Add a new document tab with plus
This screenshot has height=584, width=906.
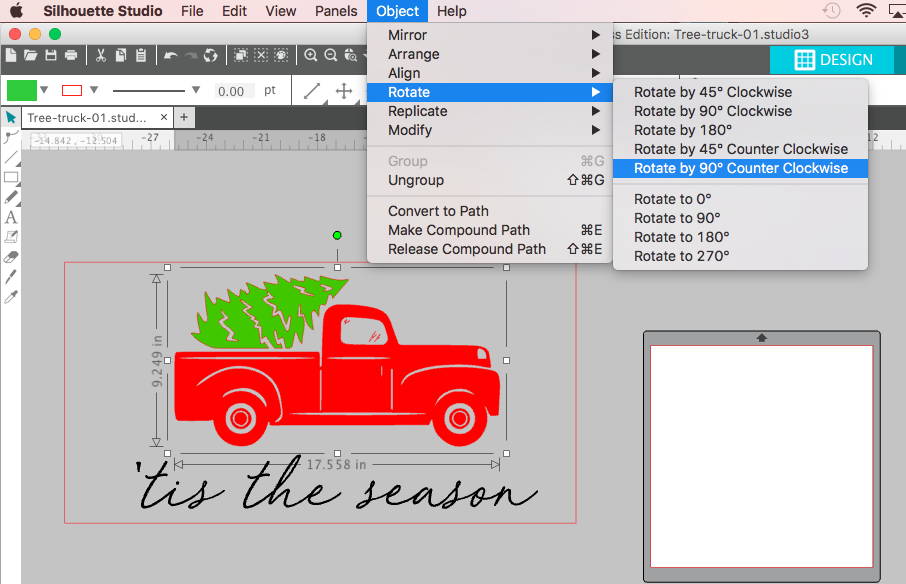184,118
